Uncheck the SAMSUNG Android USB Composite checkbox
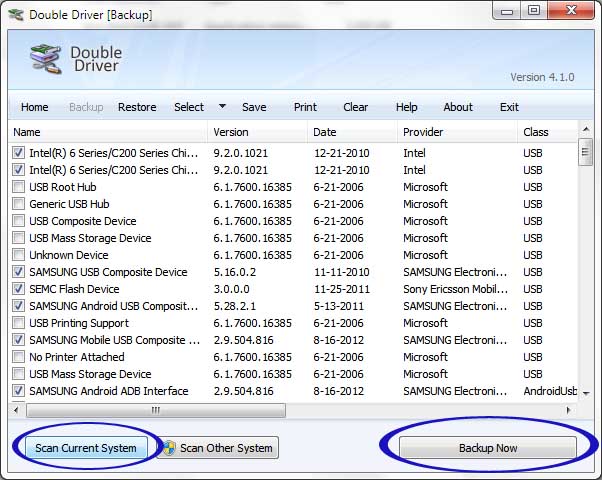 18,306
